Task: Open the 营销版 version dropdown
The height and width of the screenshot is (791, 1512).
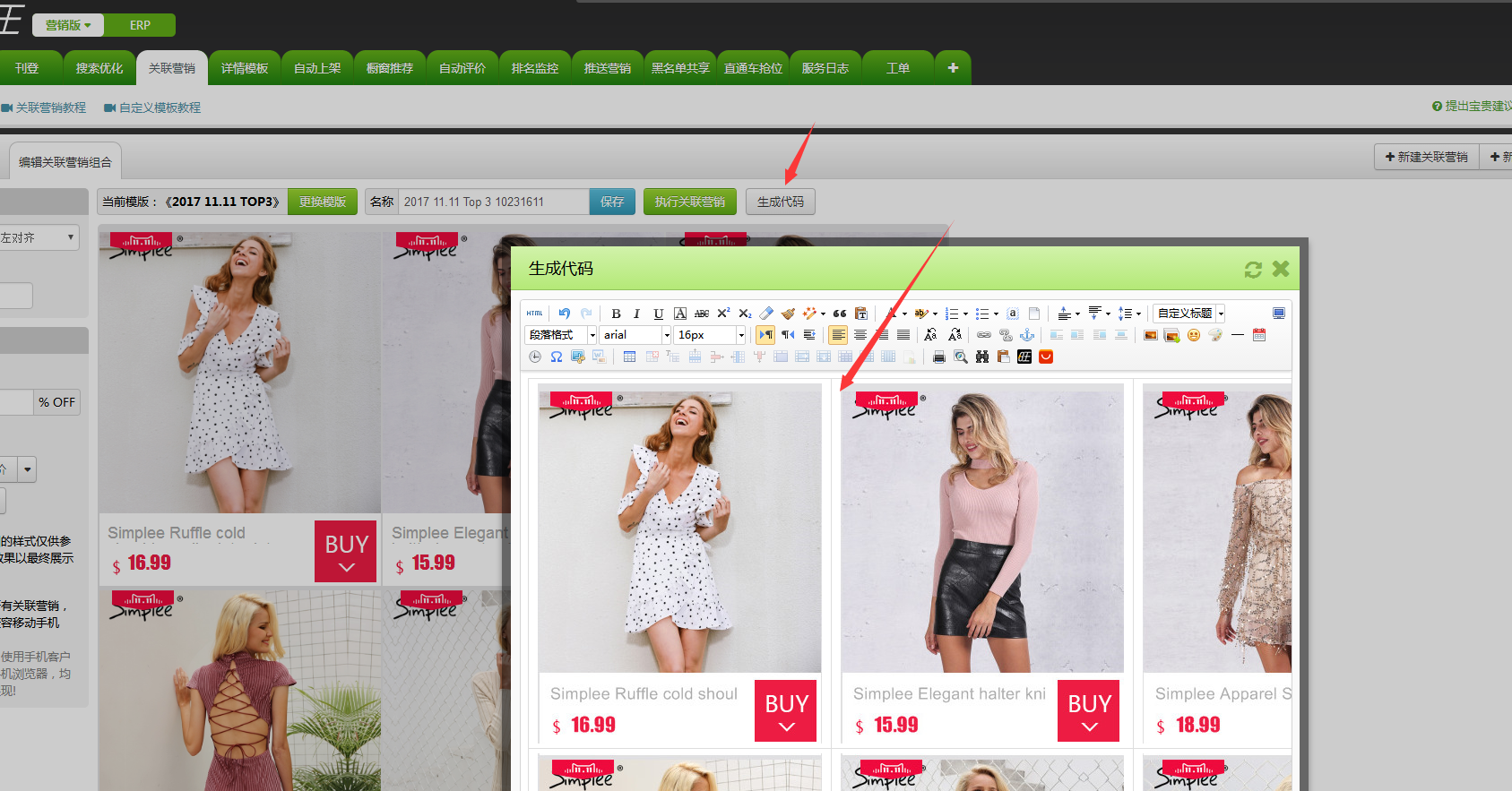Action: (x=68, y=25)
